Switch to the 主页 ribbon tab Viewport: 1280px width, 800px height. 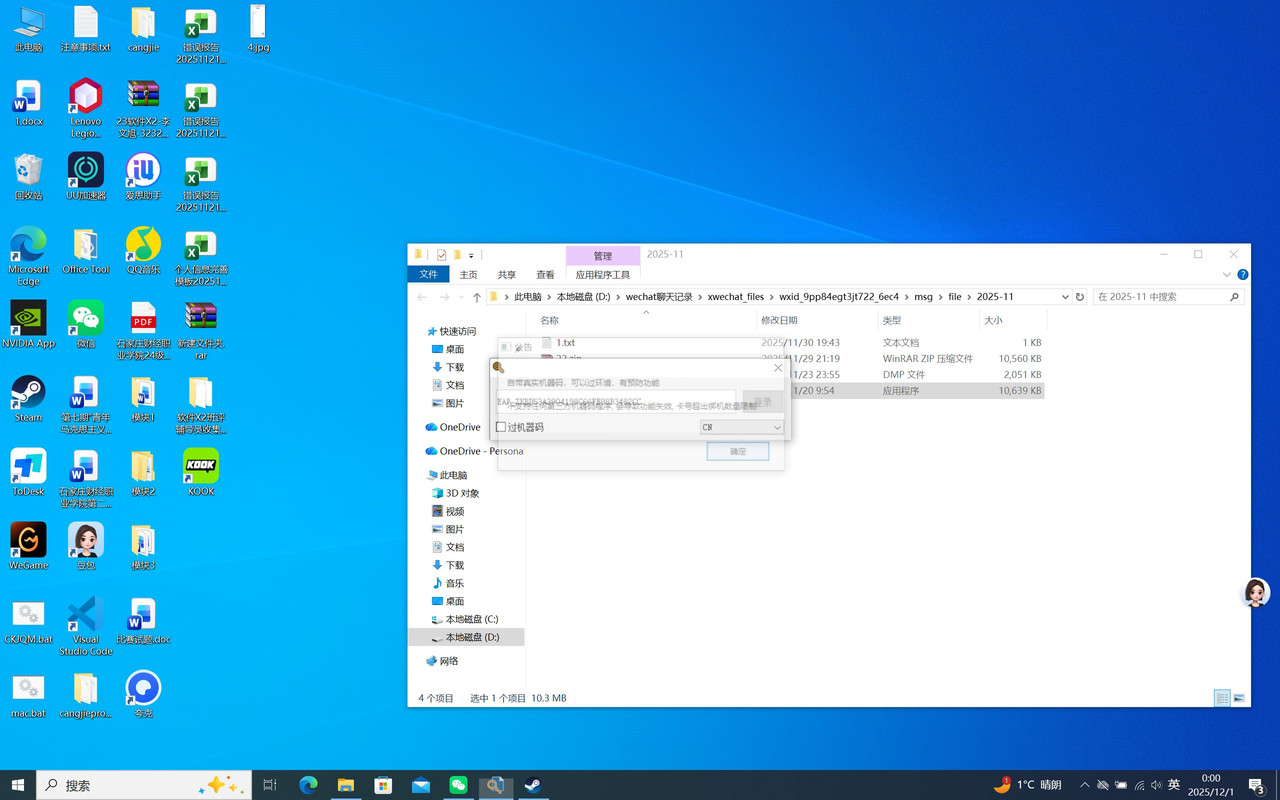468,274
